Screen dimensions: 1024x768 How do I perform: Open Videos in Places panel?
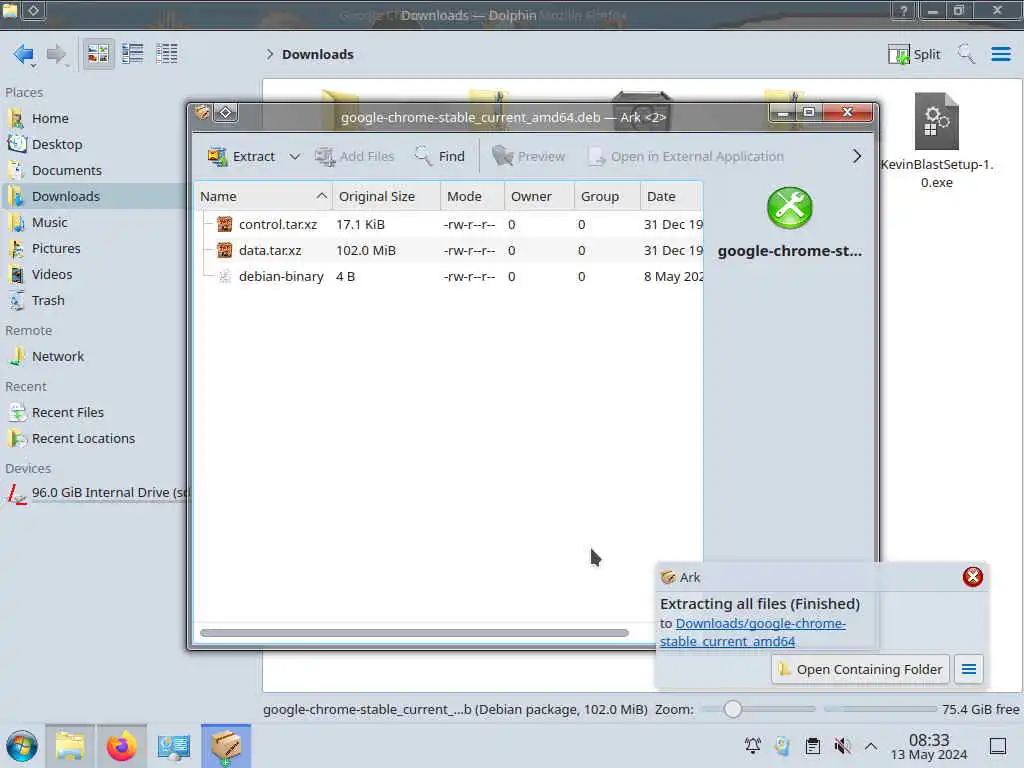click(52, 275)
